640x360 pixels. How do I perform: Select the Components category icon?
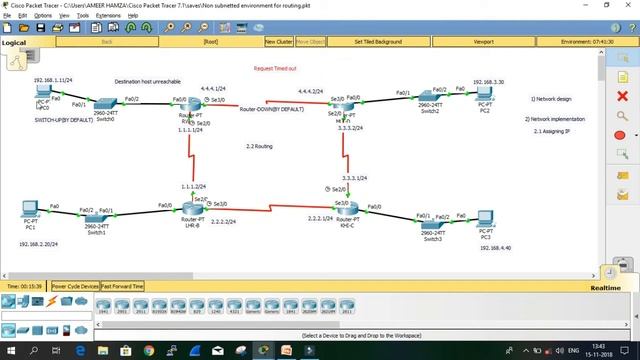click(x=38, y=302)
